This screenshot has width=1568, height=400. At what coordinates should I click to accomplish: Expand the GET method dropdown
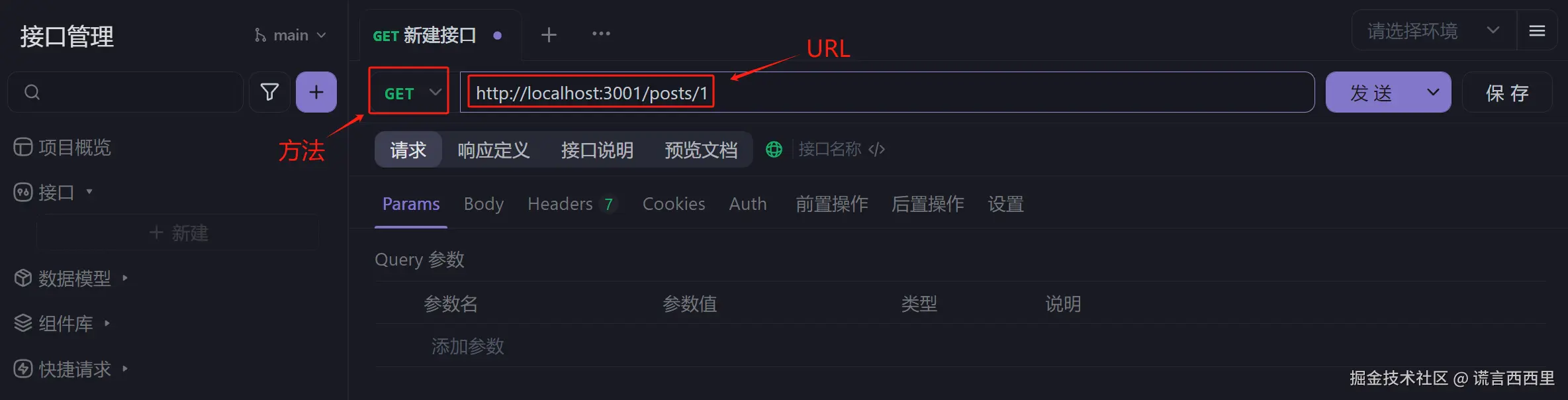(409, 93)
